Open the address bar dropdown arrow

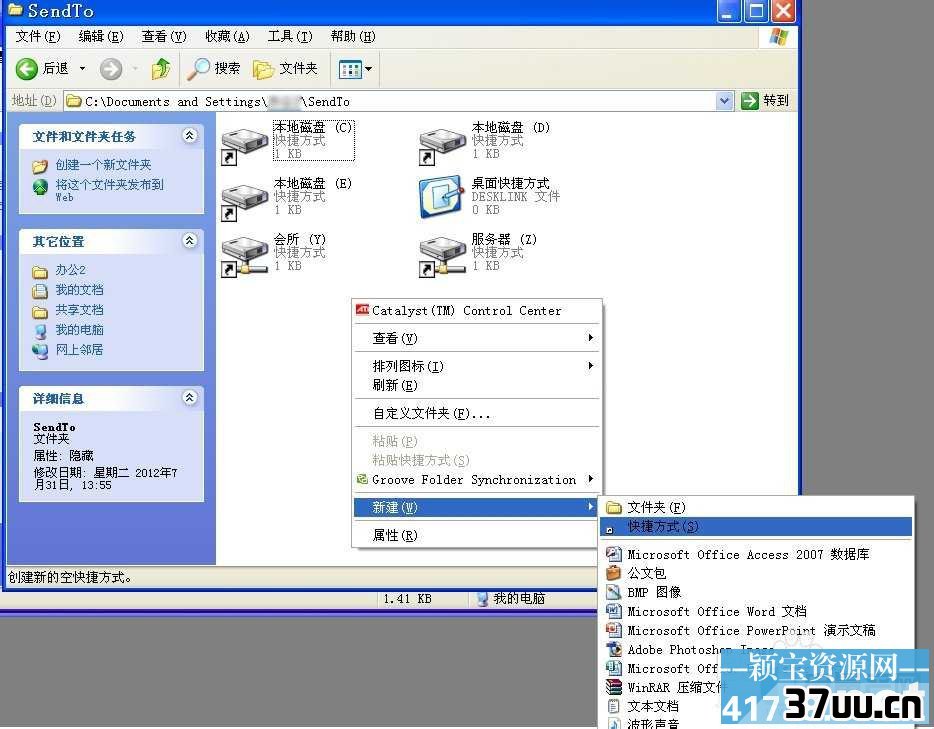724,101
